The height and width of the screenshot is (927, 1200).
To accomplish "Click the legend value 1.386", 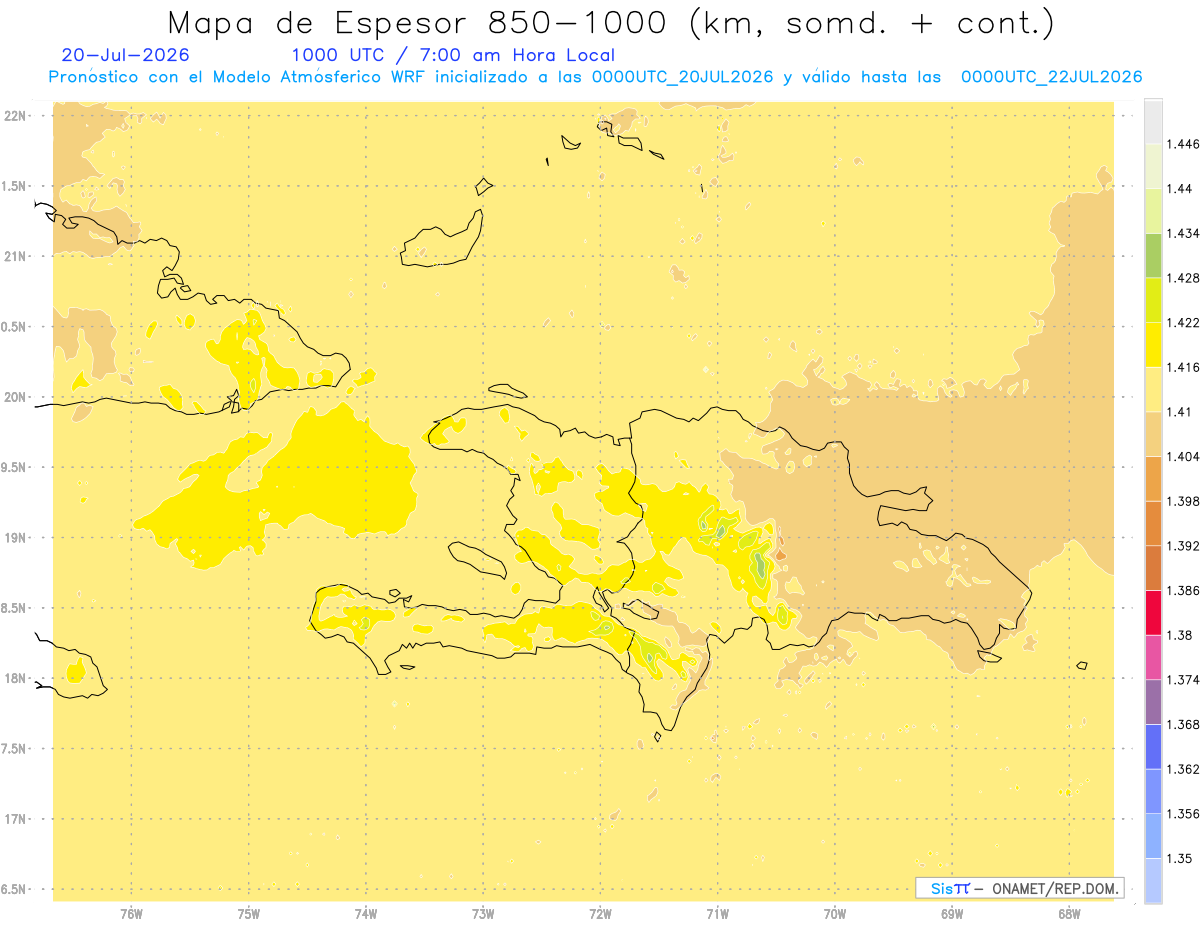I will pyautogui.click(x=1183, y=590).
